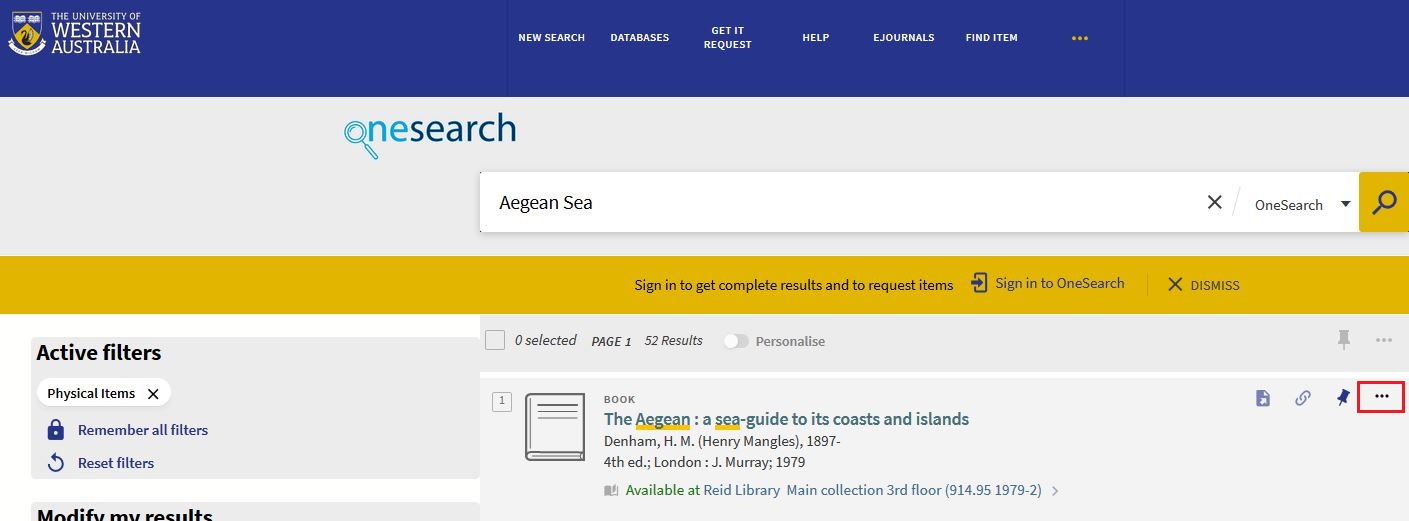Go to the eJournals menu item
The image size is (1409, 521).
click(x=903, y=38)
